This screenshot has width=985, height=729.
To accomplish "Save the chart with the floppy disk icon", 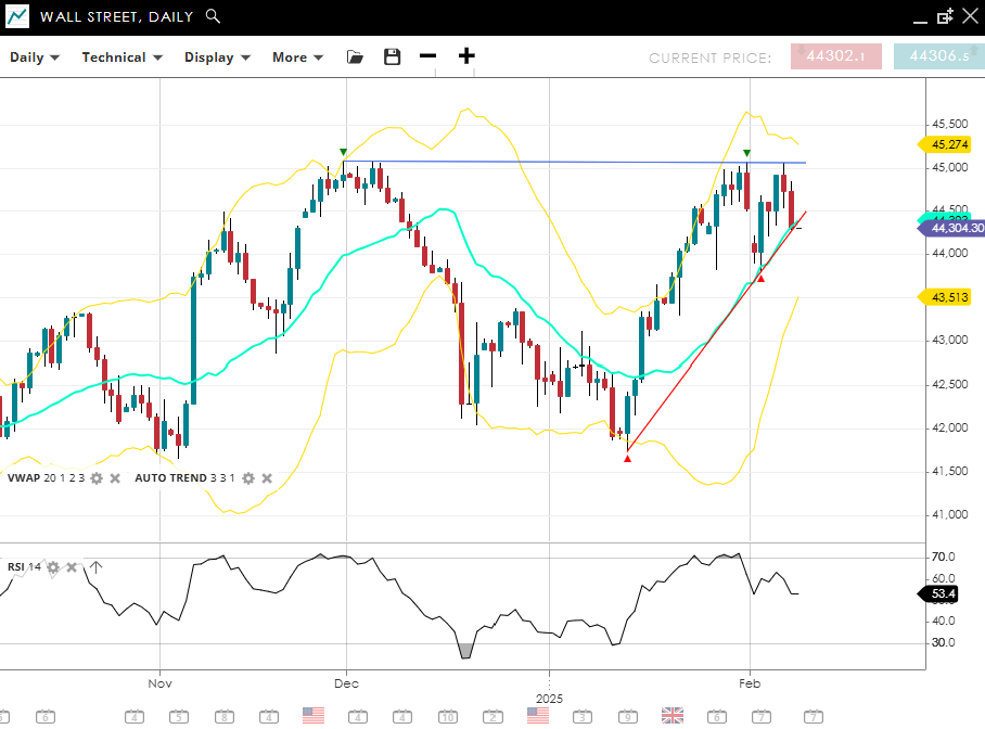I will click(x=392, y=57).
